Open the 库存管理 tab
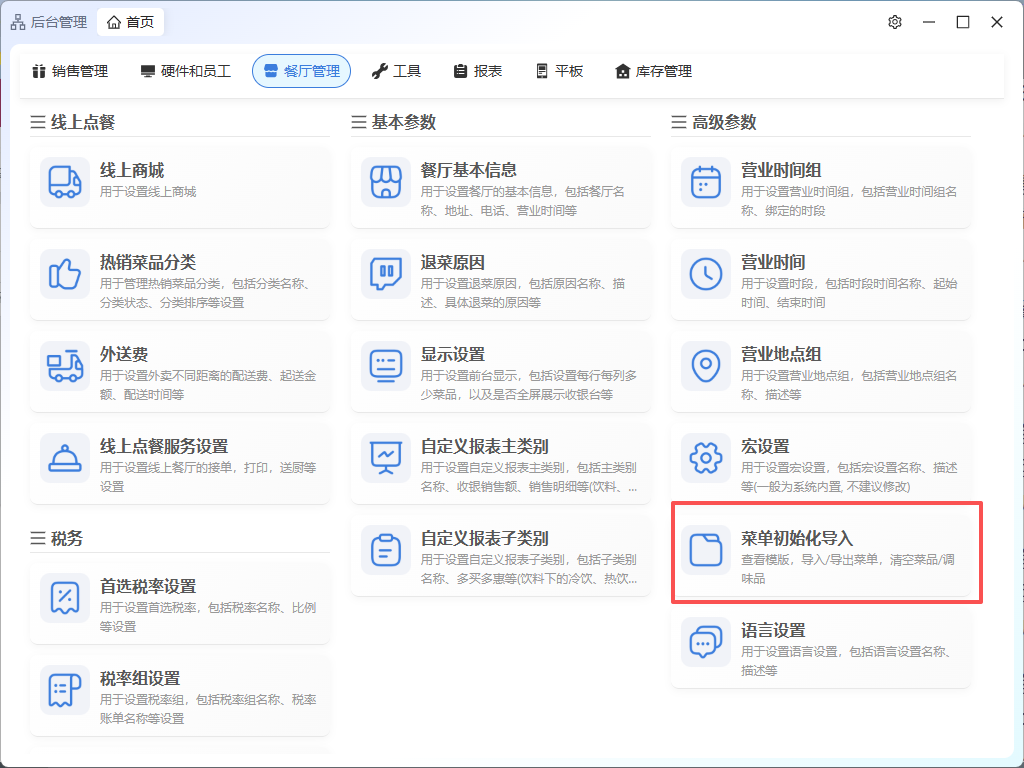1024x768 pixels. [653, 71]
